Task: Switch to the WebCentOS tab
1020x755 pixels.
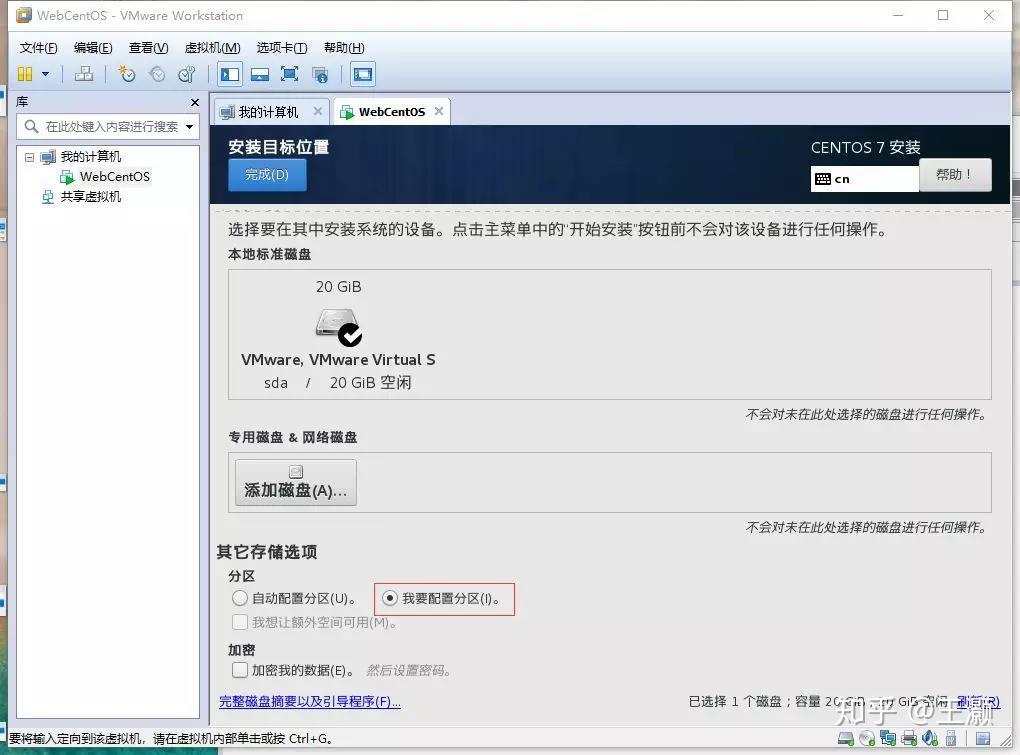Action: pos(392,112)
